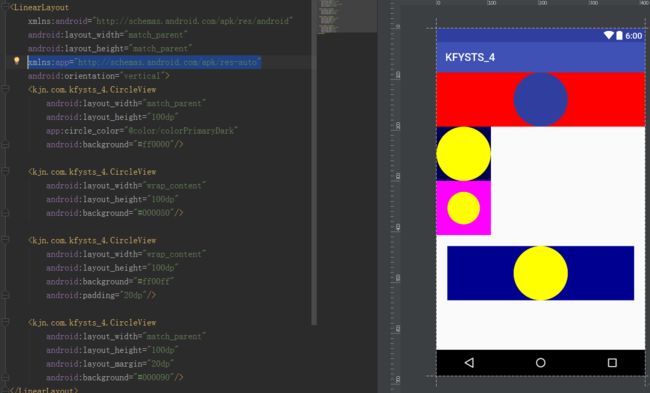Click the android:orientation="vertical" line
The image size is (650, 393).
click(x=99, y=76)
